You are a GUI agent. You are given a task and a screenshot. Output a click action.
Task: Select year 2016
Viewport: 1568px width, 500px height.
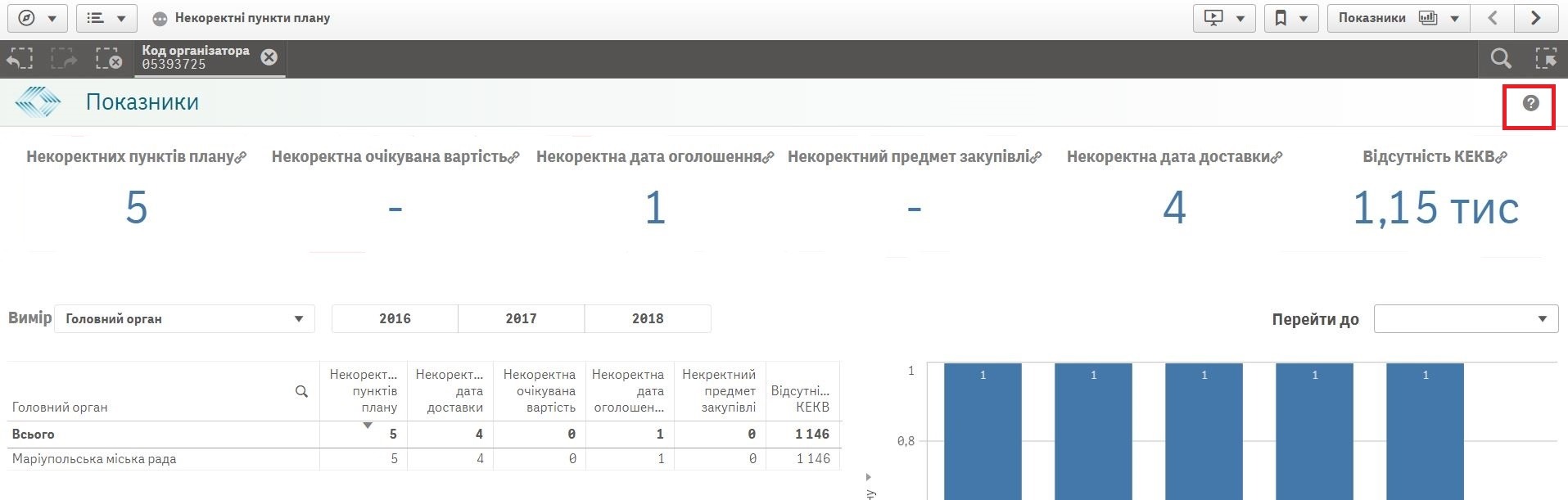pyautogui.click(x=395, y=318)
